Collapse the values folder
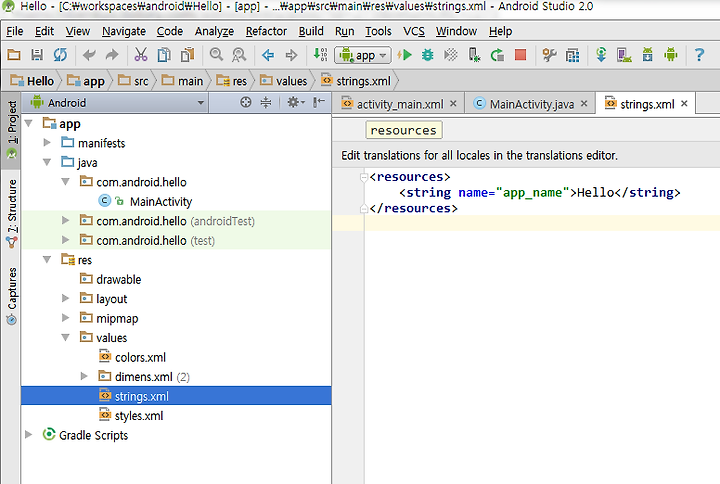 [x=66, y=338]
